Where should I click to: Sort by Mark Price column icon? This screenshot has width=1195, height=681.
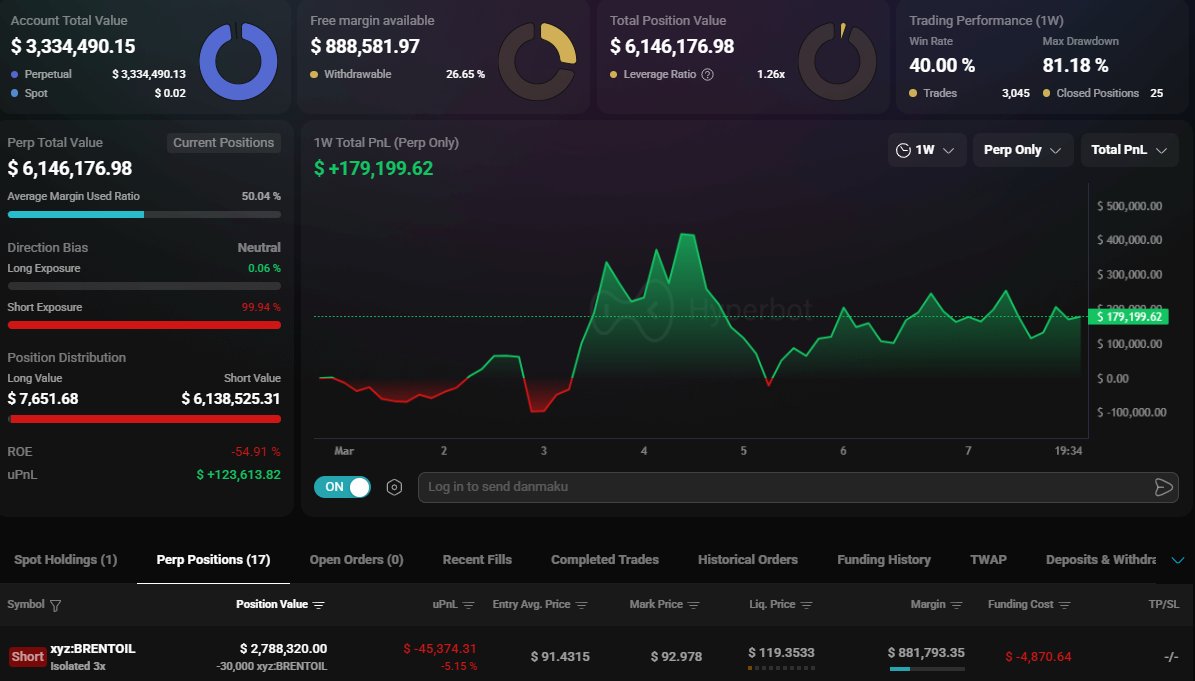694,605
